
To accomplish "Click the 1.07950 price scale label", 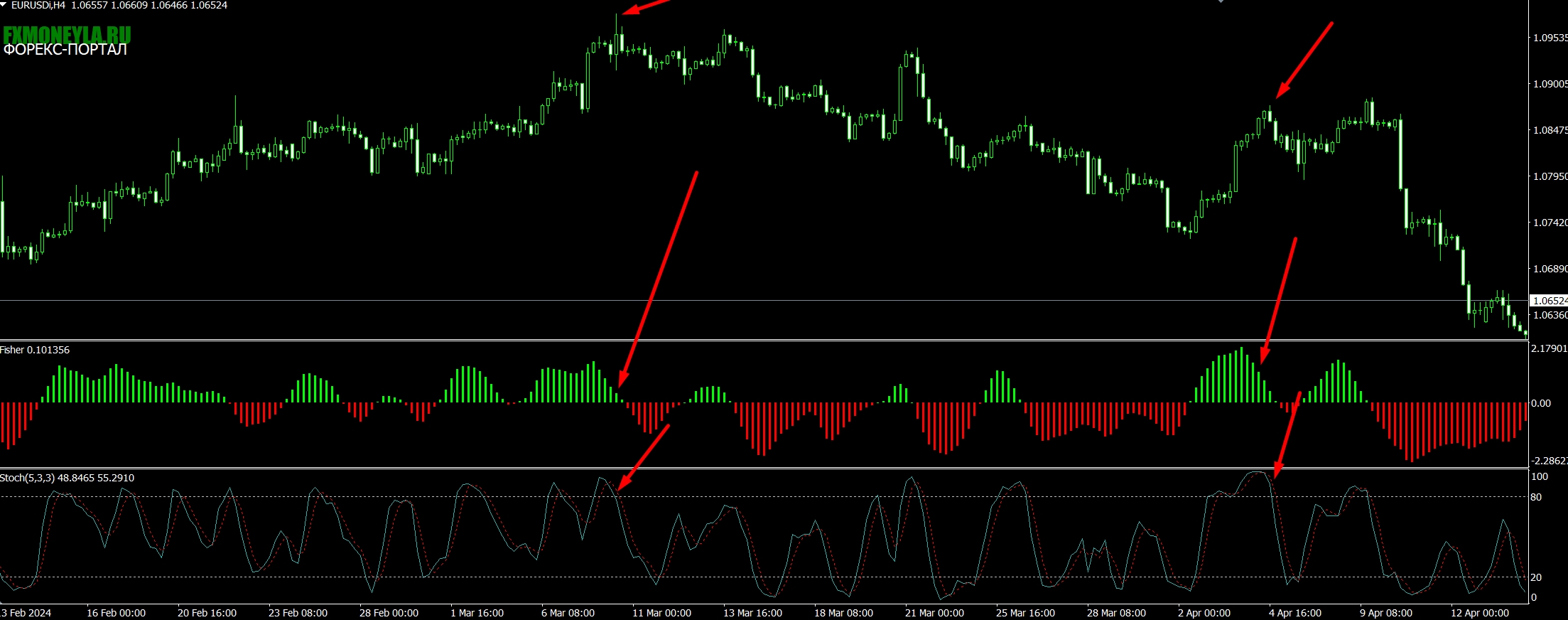I will coord(1550,176).
